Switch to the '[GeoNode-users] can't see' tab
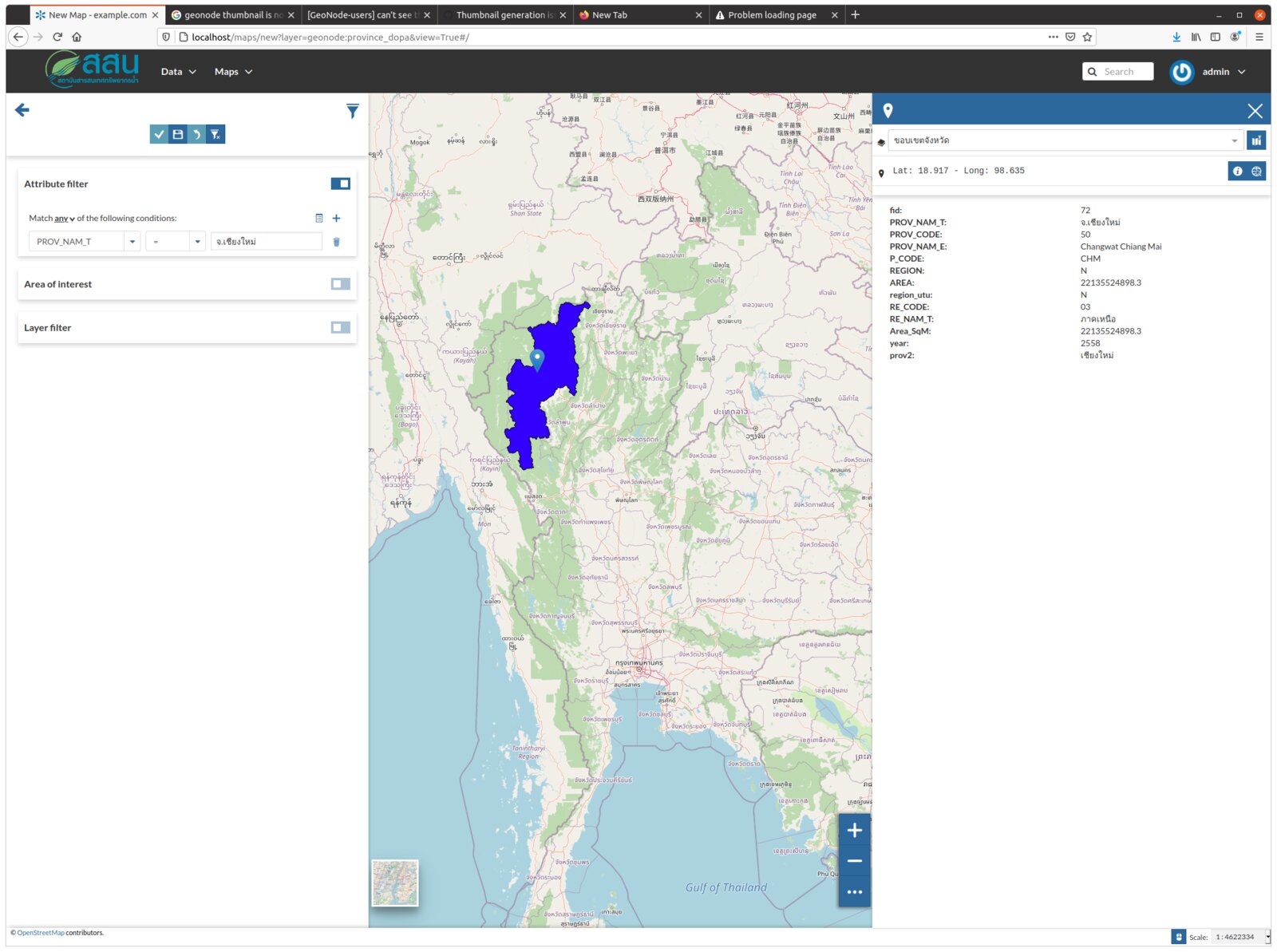 (x=369, y=15)
